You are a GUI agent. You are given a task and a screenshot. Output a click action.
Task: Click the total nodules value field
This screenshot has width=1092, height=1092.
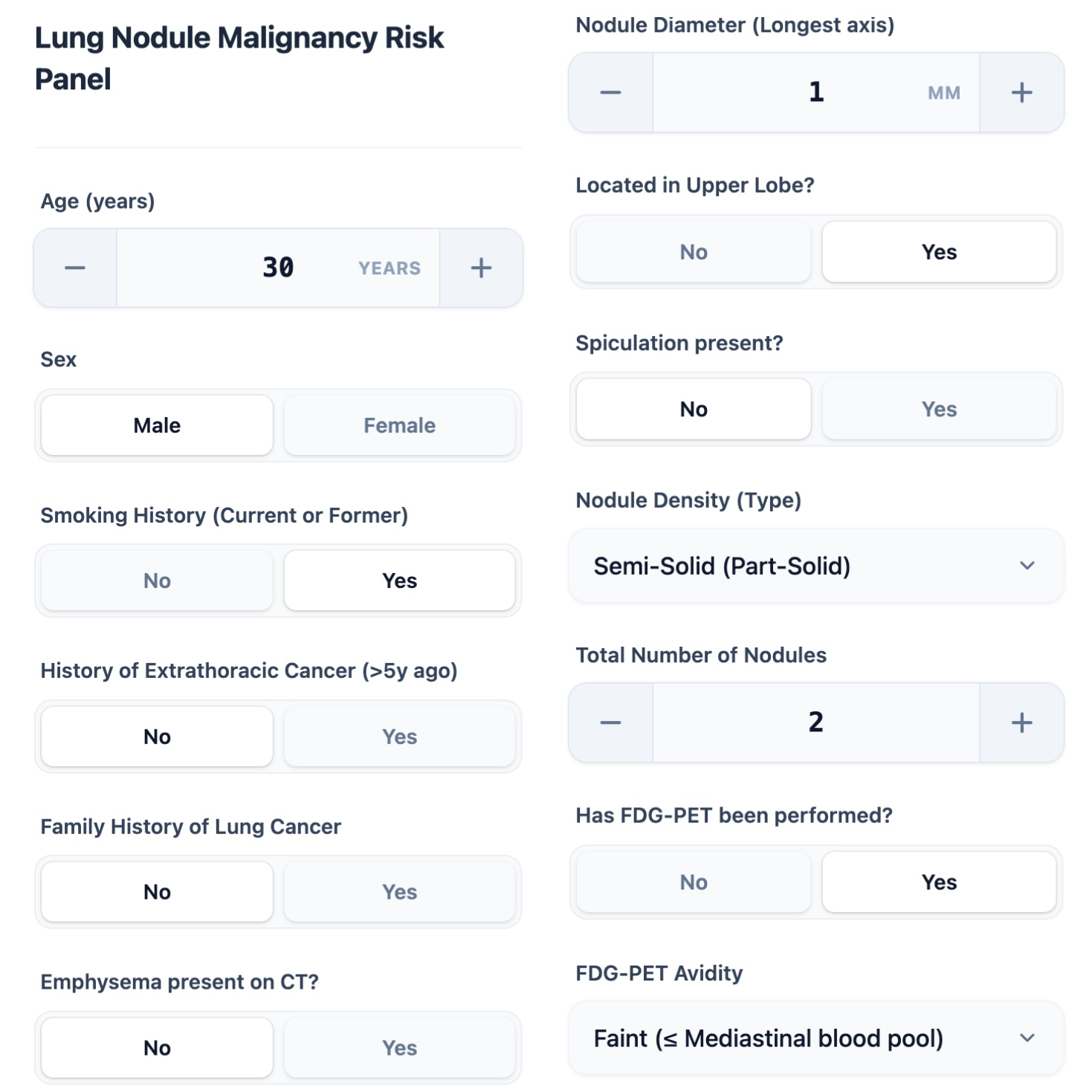point(815,723)
